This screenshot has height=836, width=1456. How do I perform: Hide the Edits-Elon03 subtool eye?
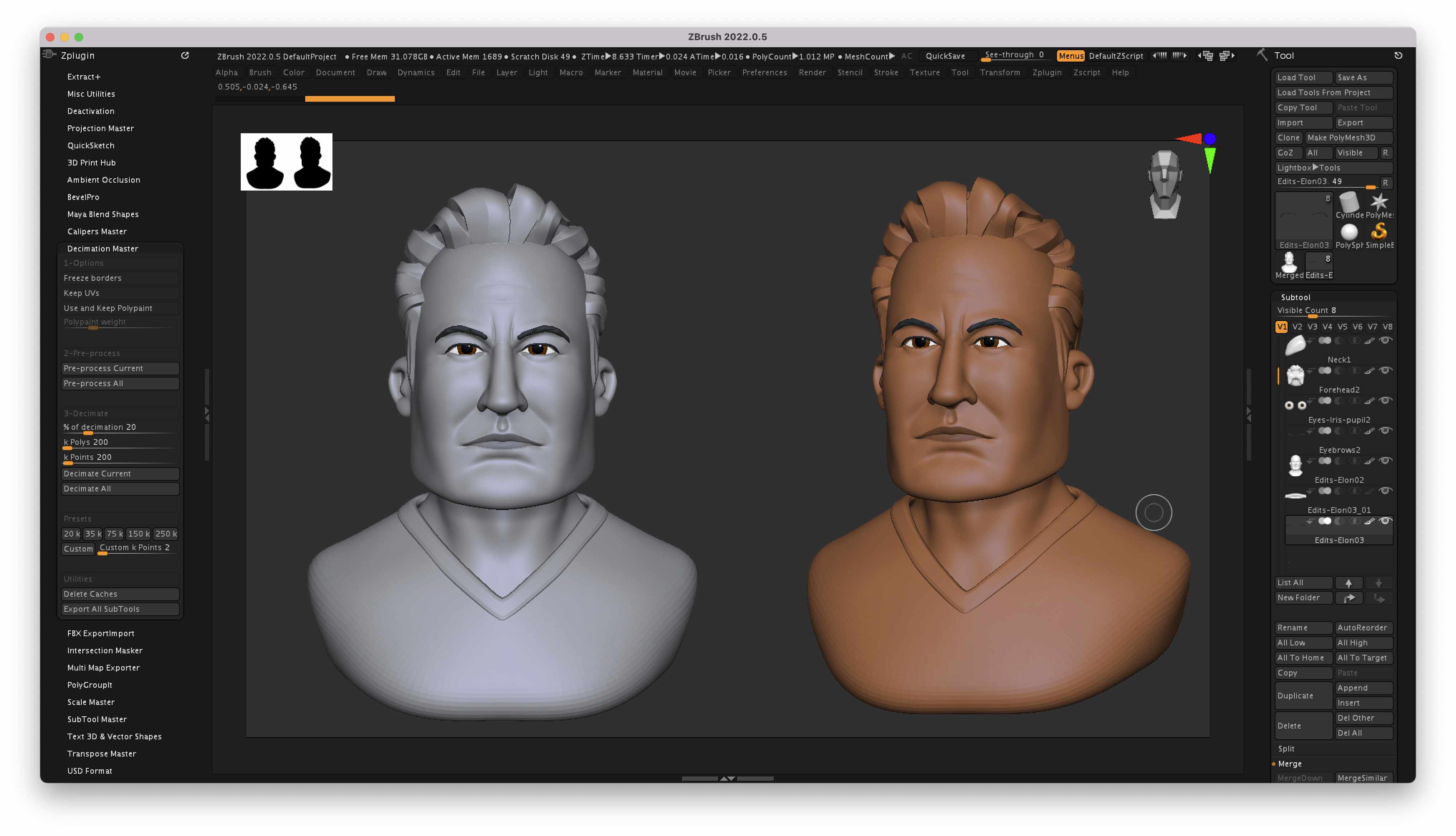coord(1385,521)
